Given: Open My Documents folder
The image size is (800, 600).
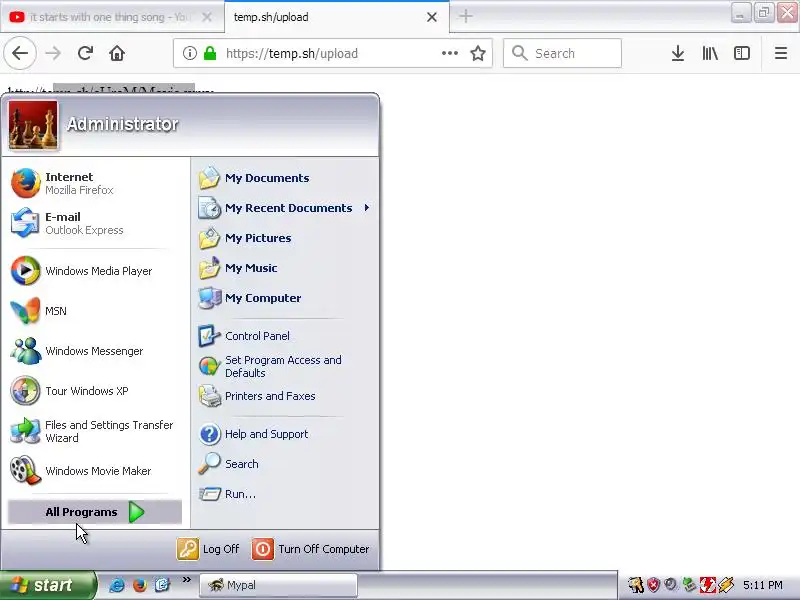Looking at the screenshot, I should pyautogui.click(x=285, y=178).
